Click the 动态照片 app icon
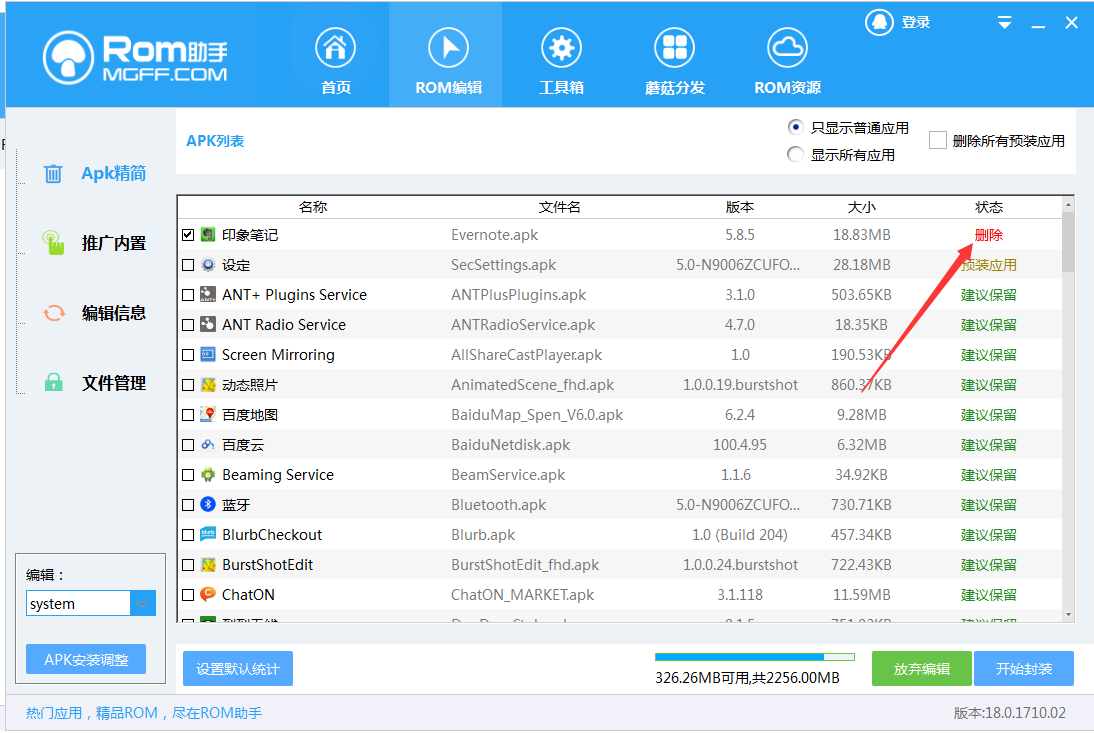 [208, 384]
